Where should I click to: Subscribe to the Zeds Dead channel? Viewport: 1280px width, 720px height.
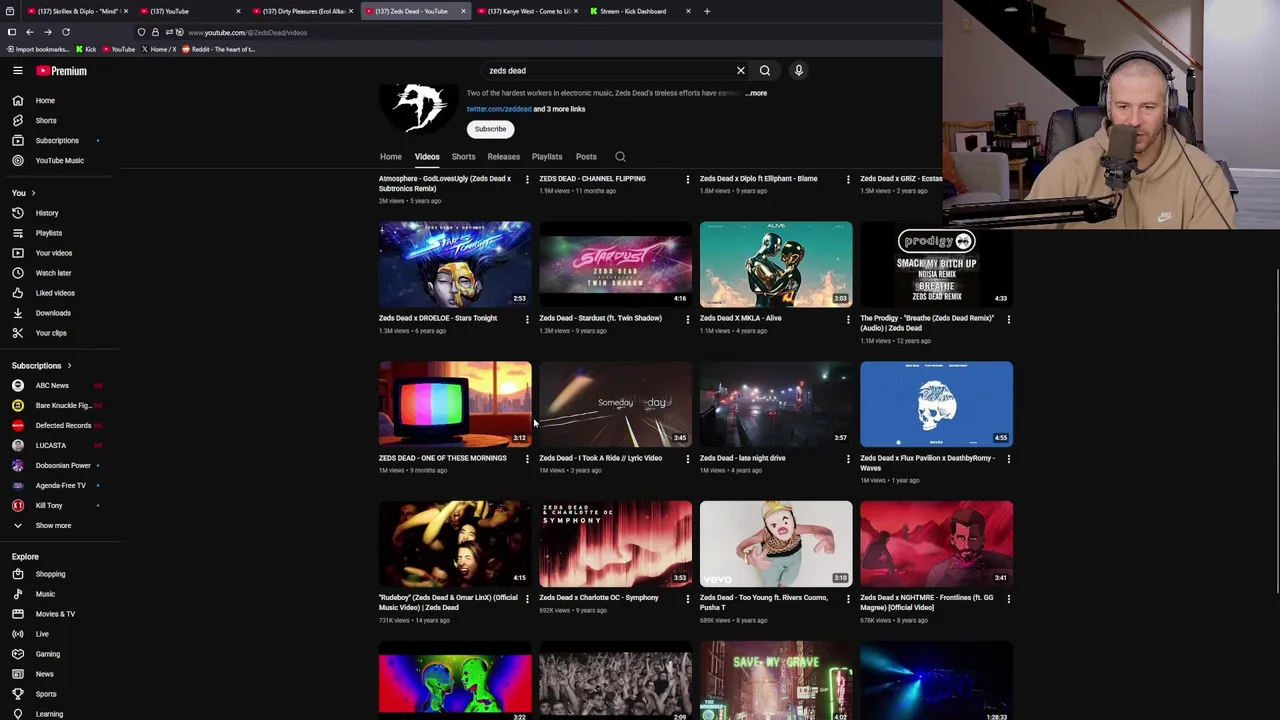click(x=490, y=129)
